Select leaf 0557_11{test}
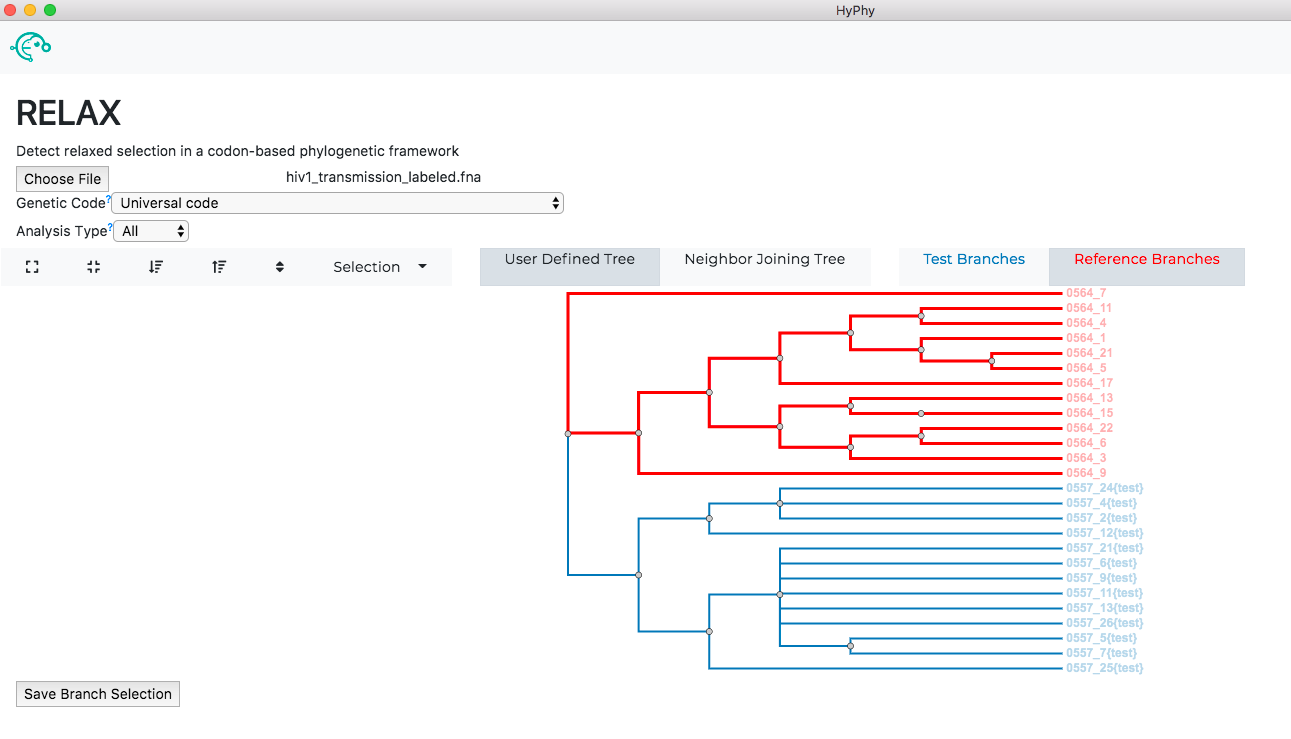The width and height of the screenshot is (1291, 739). [x=1104, y=593]
